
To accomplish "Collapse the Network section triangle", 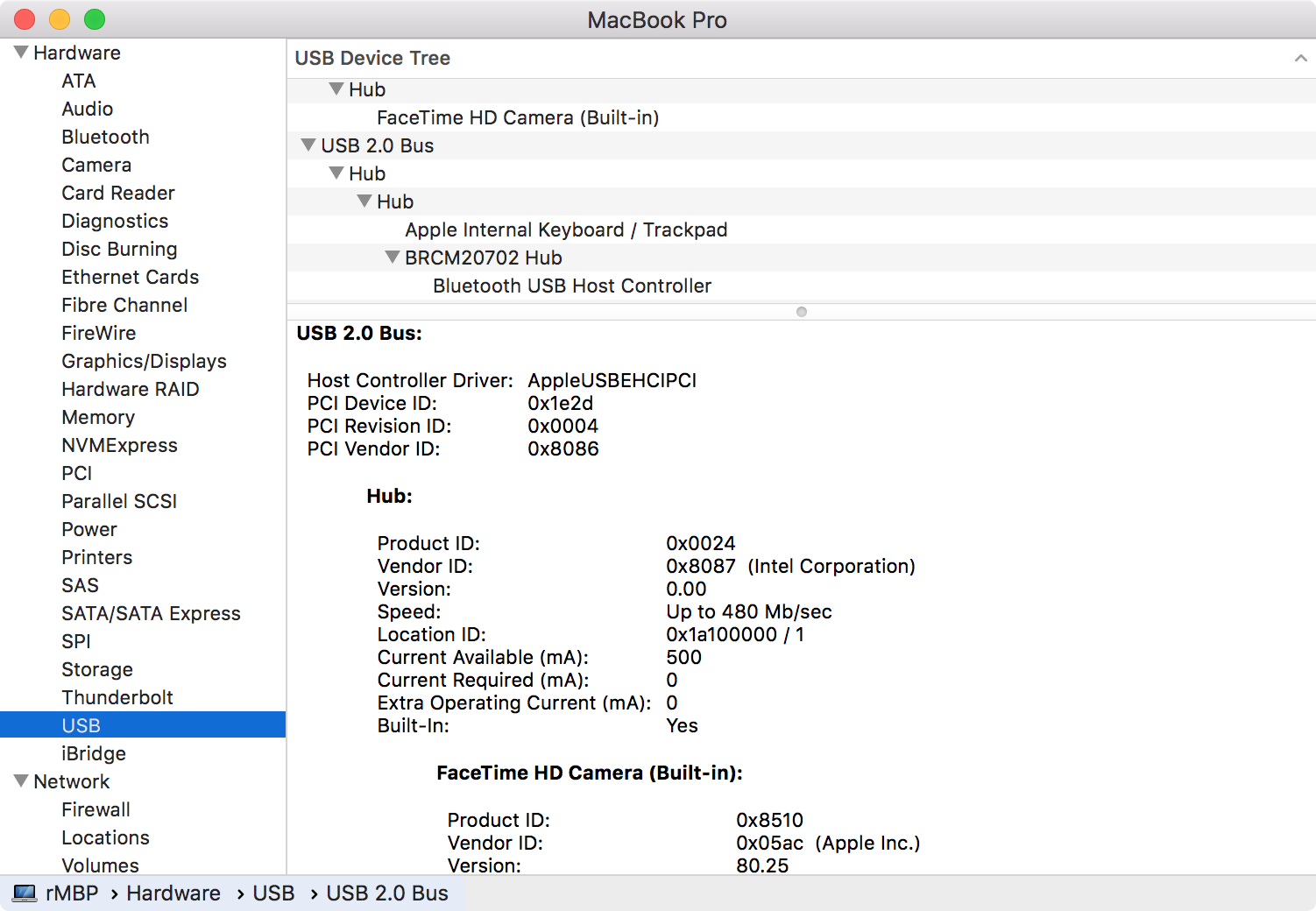I will click(21, 781).
